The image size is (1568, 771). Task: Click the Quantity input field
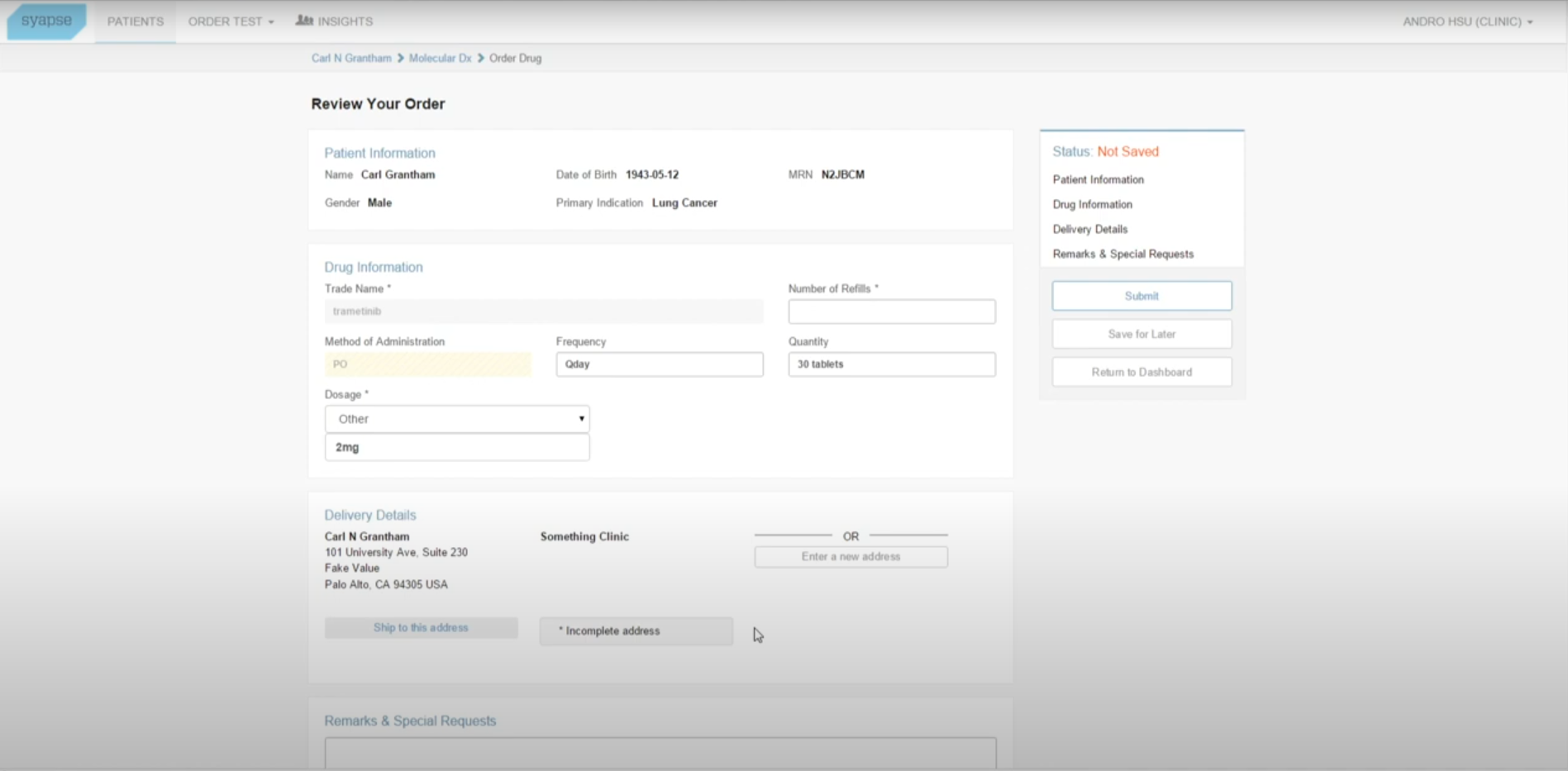coord(891,364)
